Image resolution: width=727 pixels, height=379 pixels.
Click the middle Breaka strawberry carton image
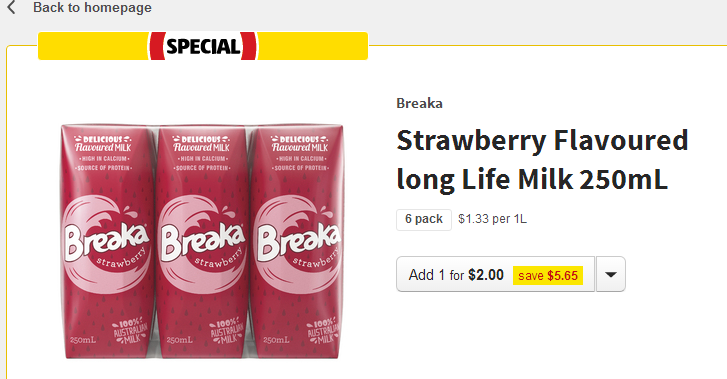click(203, 241)
